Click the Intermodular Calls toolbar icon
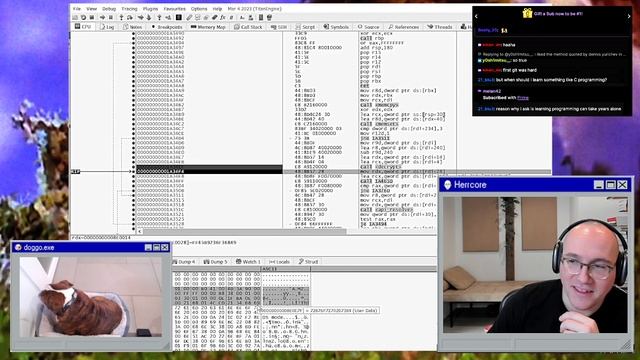The image size is (640, 360). click(x=251, y=18)
